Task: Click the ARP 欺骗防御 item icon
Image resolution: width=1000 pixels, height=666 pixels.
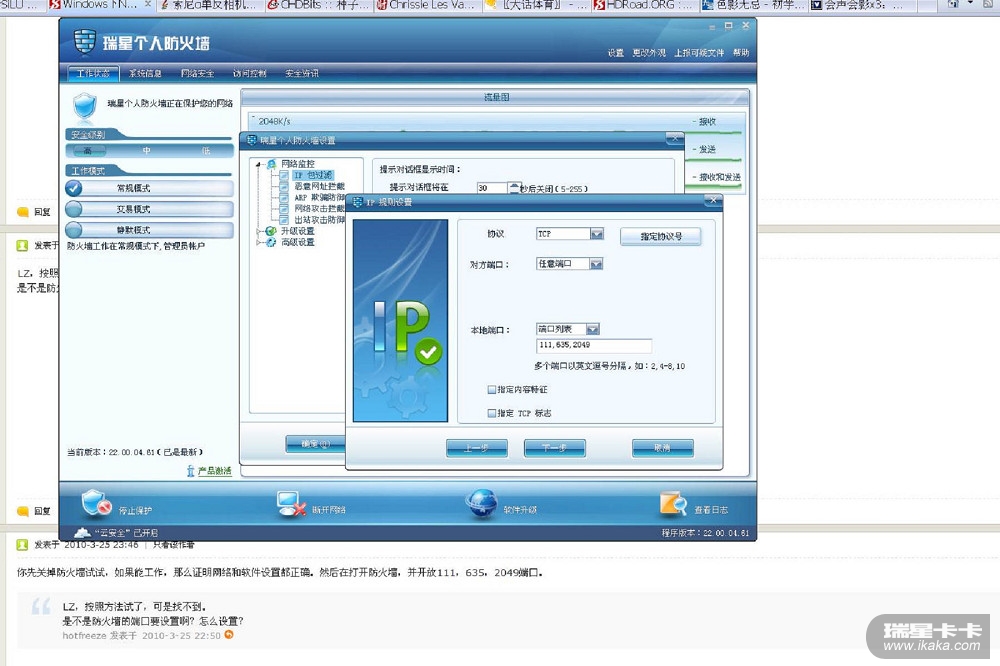Action: point(284,197)
